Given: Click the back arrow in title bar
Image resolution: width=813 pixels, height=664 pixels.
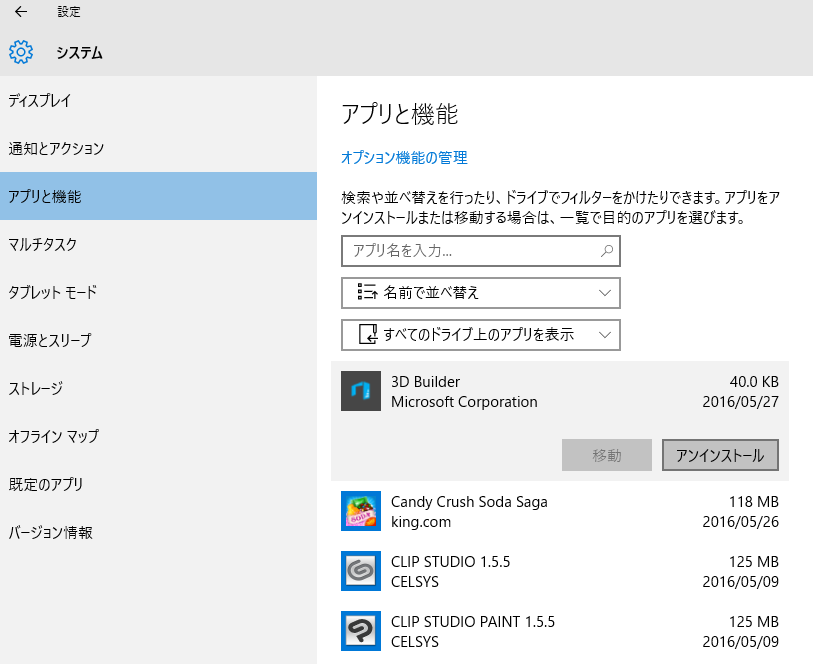Looking at the screenshot, I should [x=20, y=12].
